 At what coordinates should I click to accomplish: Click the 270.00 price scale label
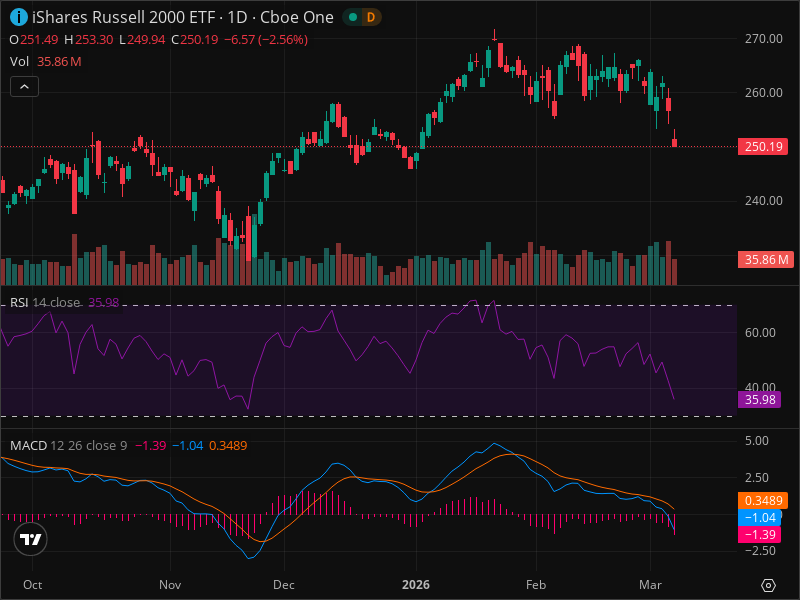point(763,39)
